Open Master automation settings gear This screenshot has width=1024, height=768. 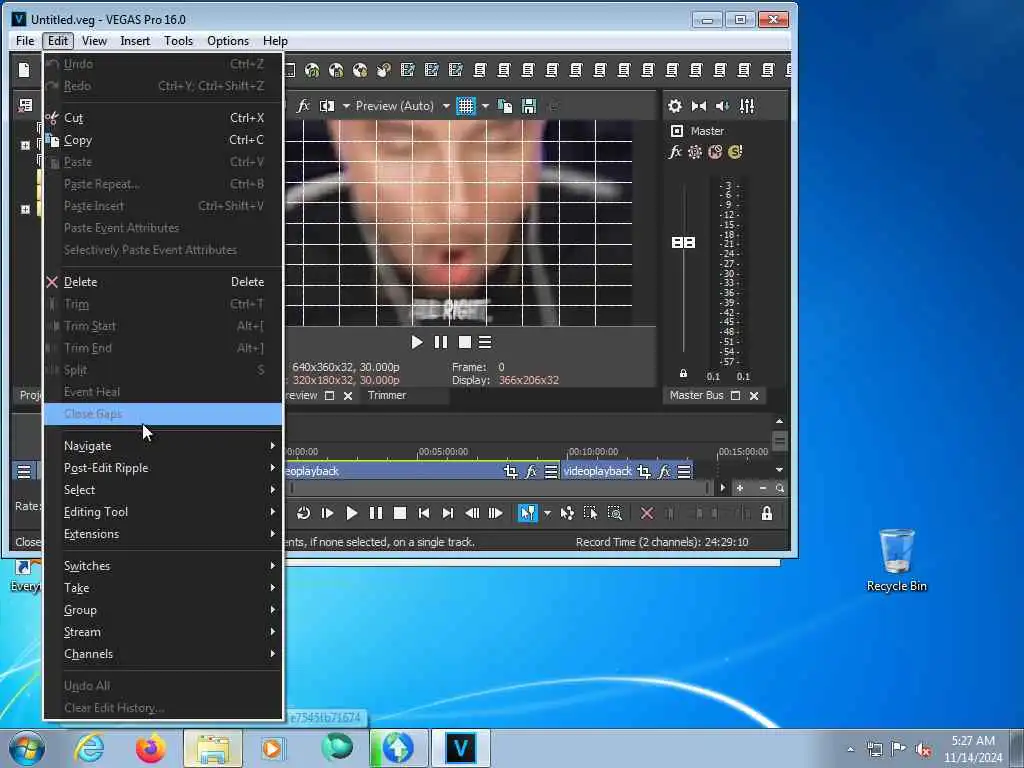tap(695, 152)
